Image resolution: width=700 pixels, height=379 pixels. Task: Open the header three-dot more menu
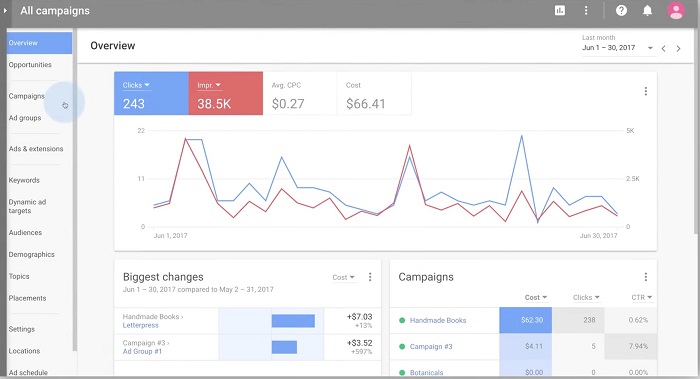[586, 10]
